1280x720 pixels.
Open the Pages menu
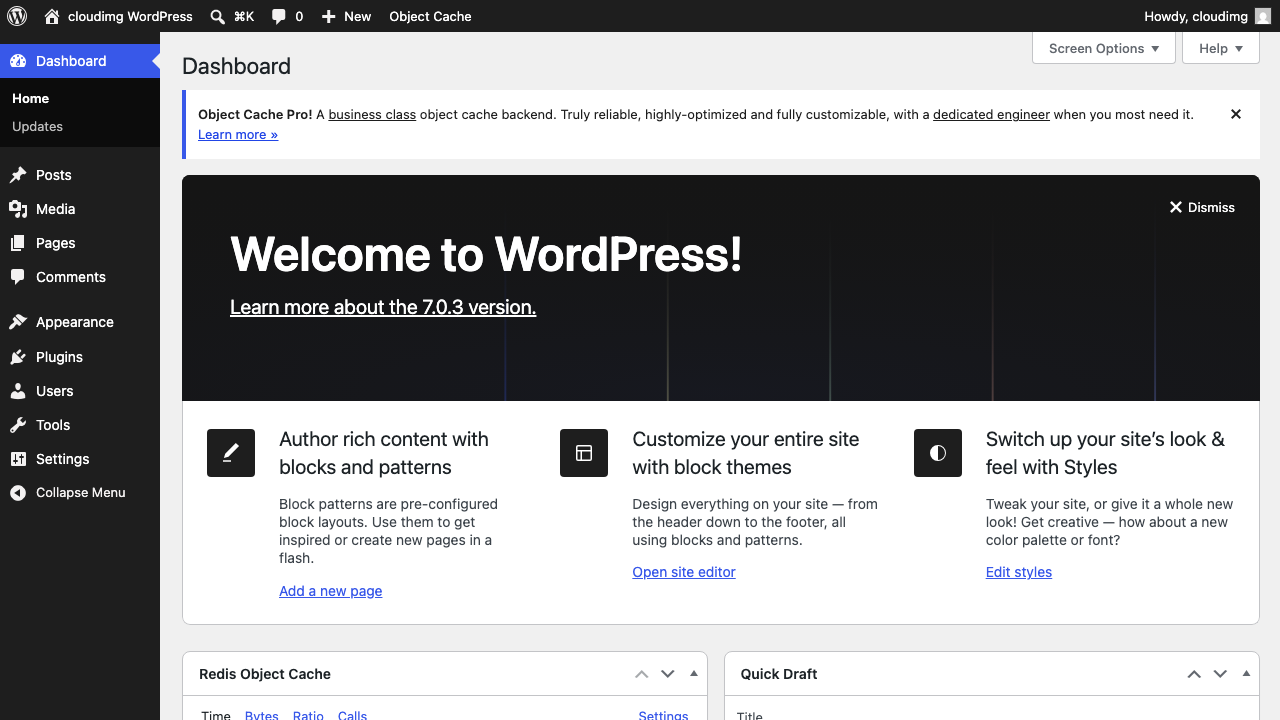(x=80, y=243)
